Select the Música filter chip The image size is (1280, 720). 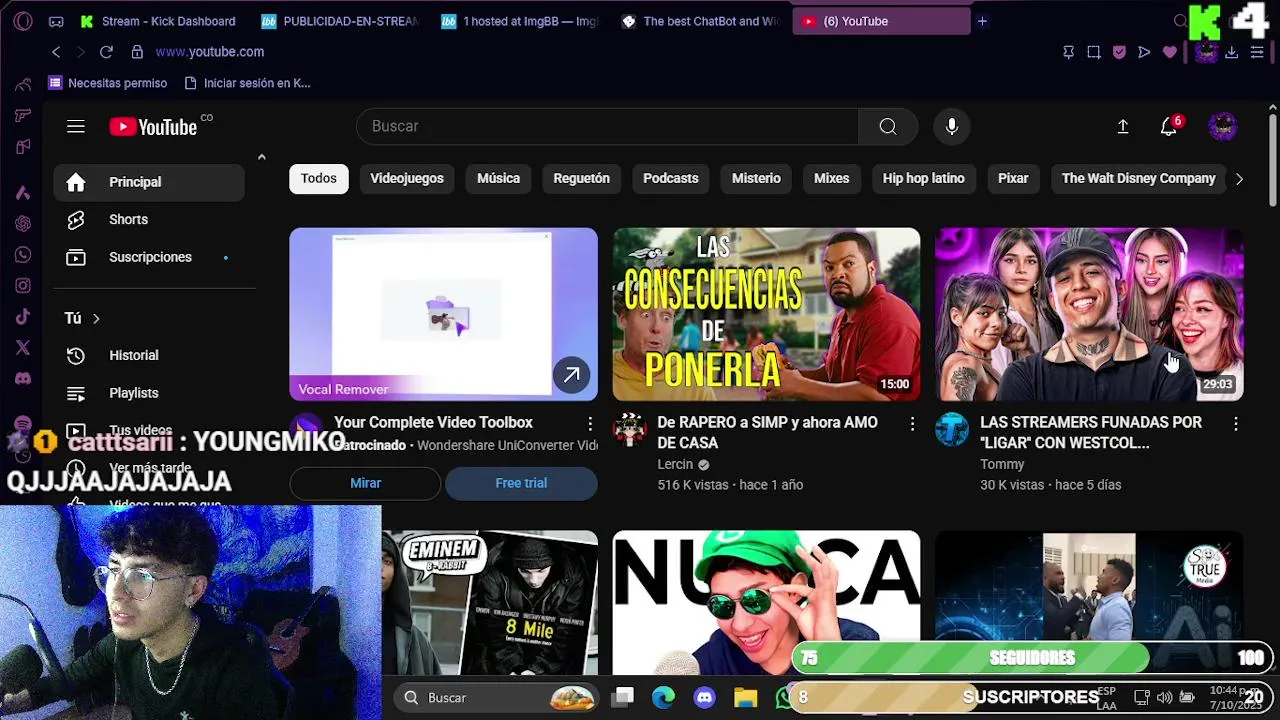pyautogui.click(x=498, y=178)
